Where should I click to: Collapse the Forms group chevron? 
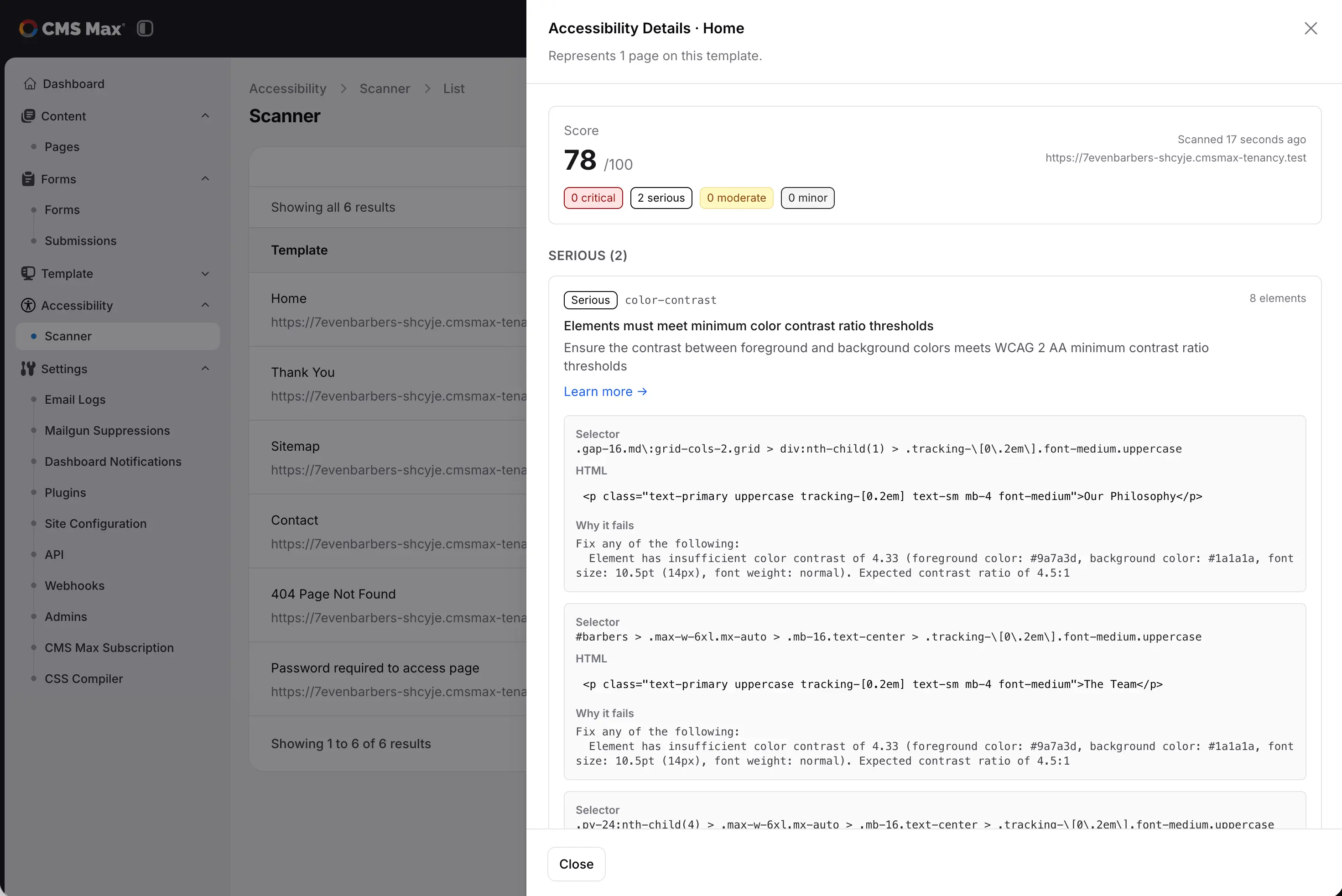(x=205, y=178)
